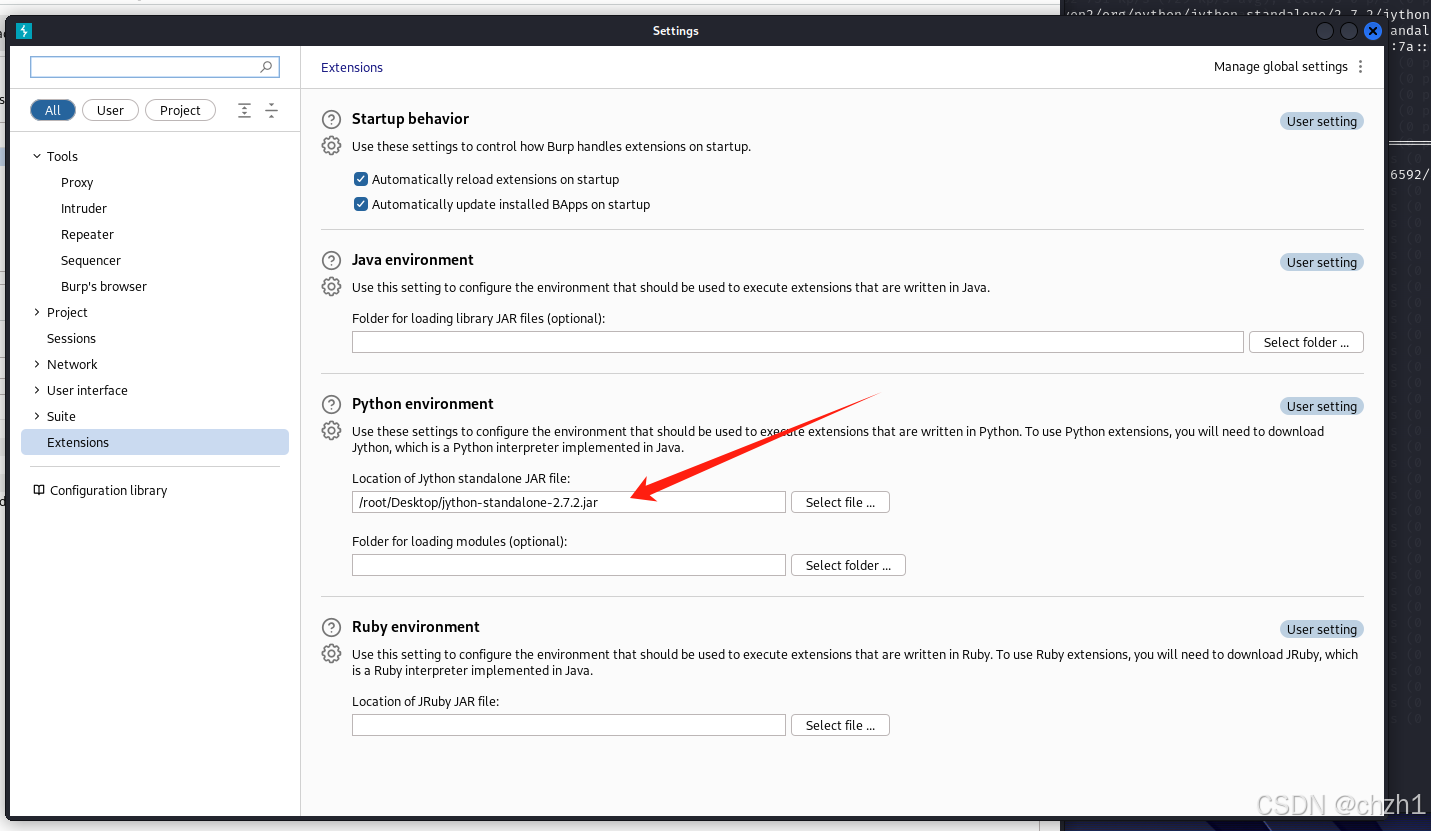This screenshot has height=831, width=1431.
Task: Open the Ruby environment gear options
Action: [331, 654]
